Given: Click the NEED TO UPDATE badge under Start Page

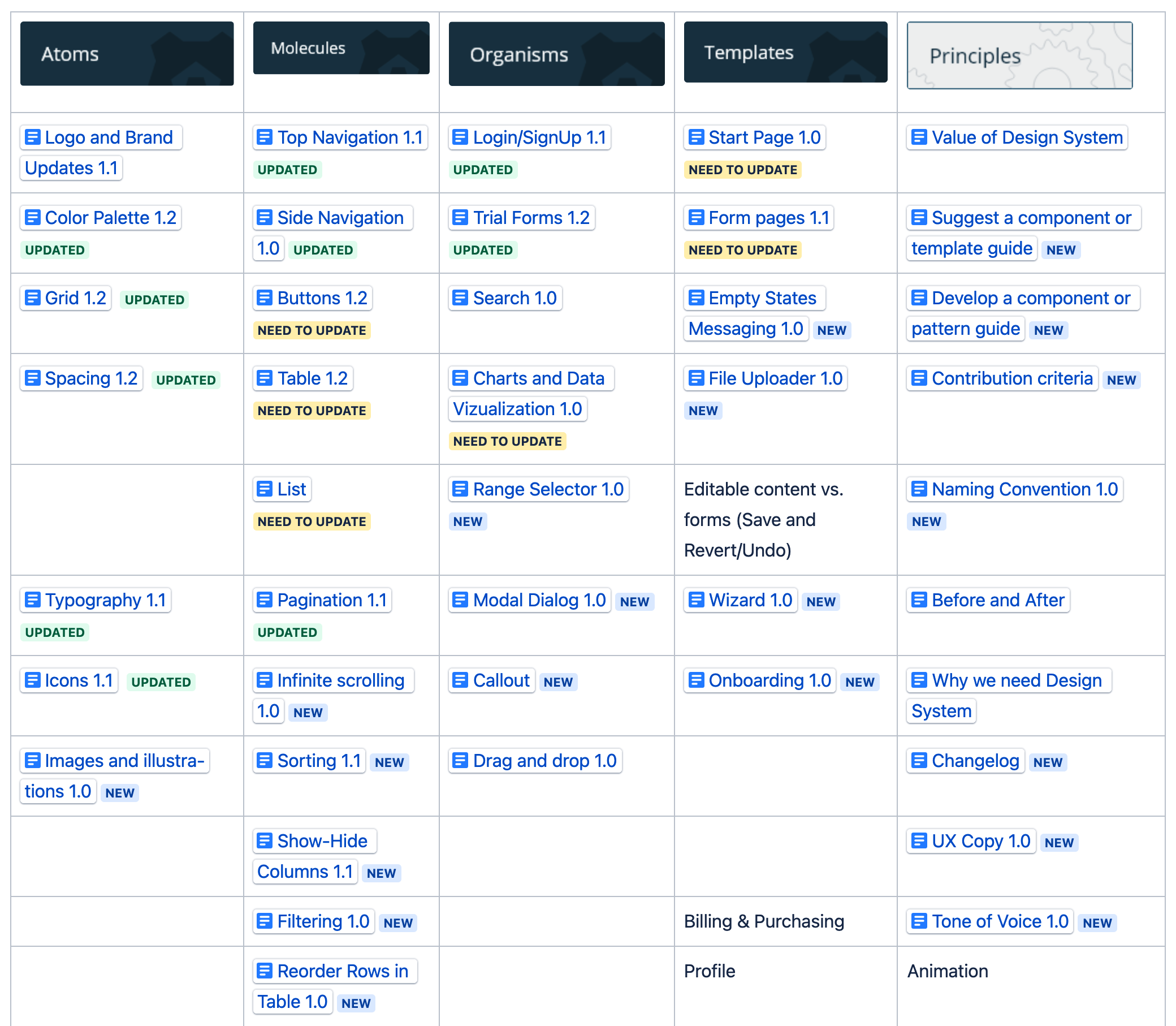Looking at the screenshot, I should click(742, 170).
